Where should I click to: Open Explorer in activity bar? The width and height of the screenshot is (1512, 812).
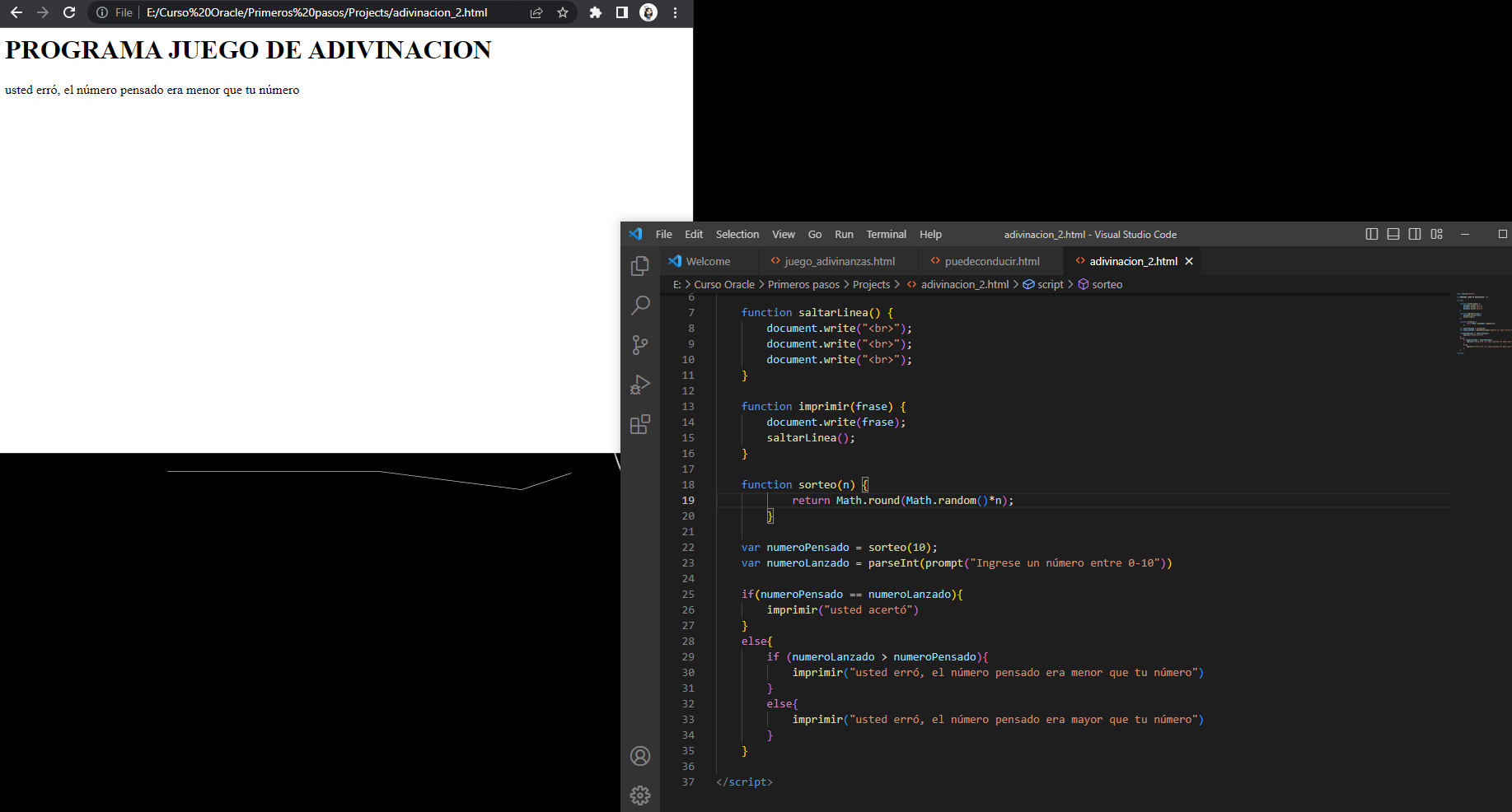pos(640,266)
